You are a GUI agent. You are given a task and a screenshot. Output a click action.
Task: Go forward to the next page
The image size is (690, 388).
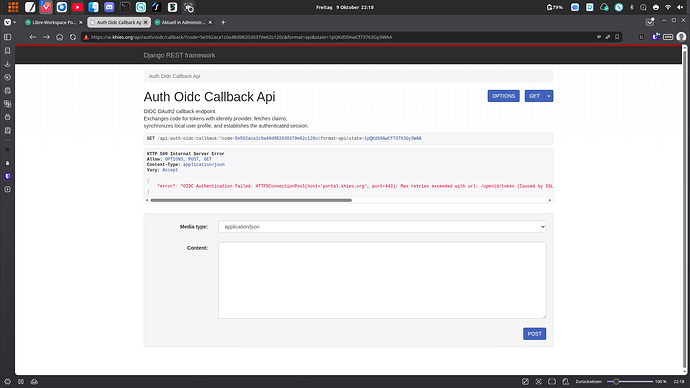[46, 37]
